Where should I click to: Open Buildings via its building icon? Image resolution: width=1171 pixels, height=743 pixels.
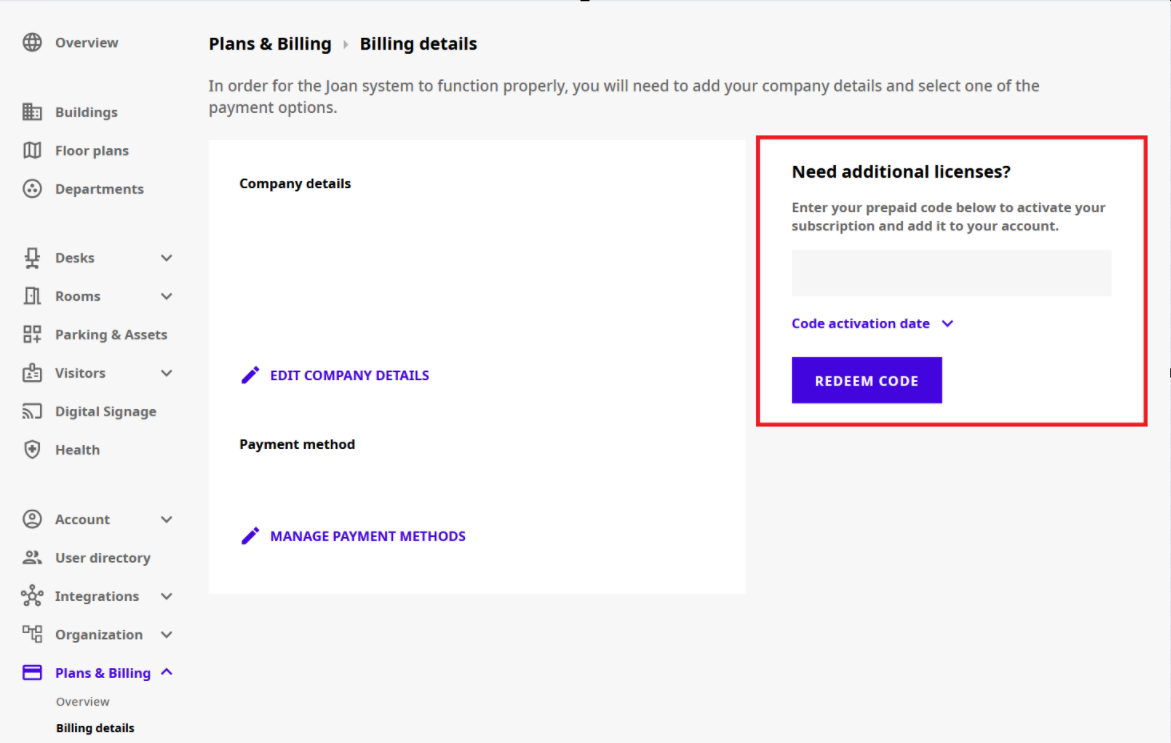click(32, 112)
